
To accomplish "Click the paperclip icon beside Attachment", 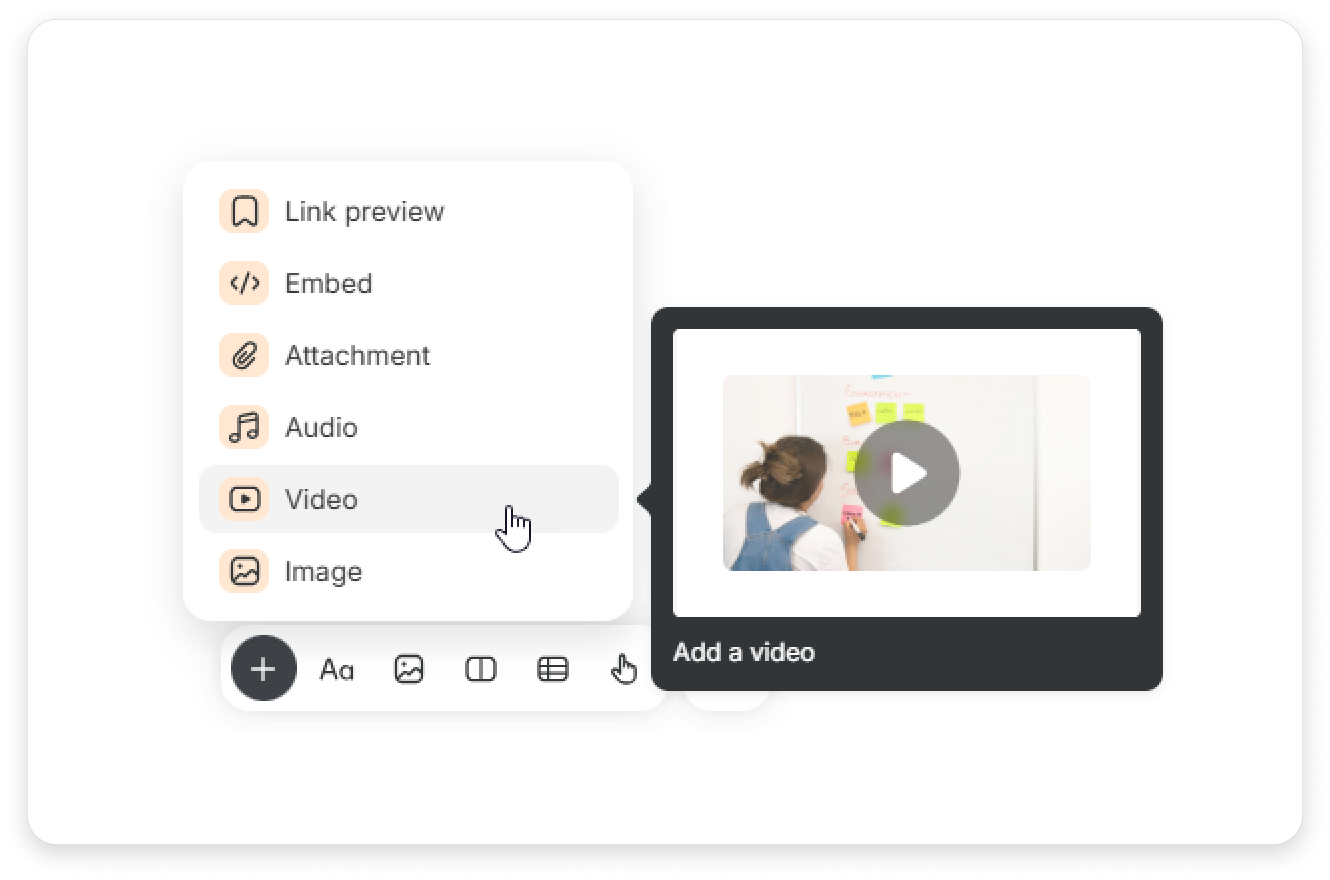I will pos(244,356).
